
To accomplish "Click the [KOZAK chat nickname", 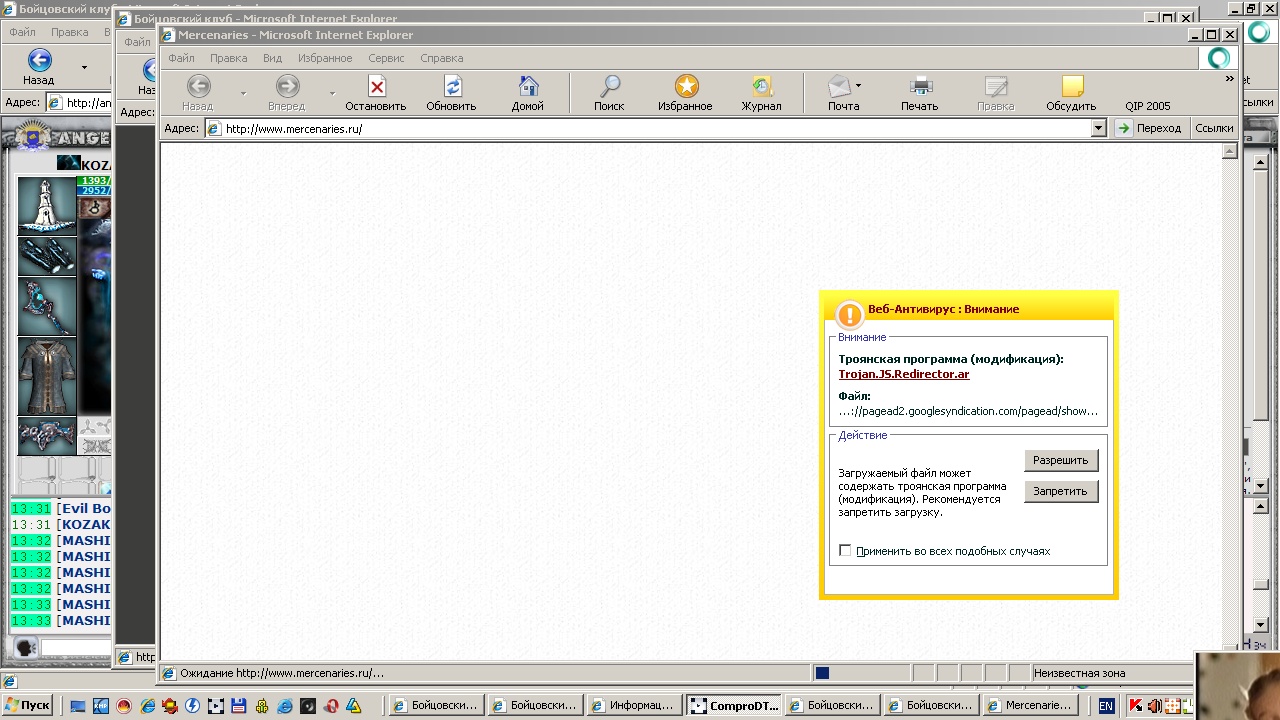I will 84,524.
